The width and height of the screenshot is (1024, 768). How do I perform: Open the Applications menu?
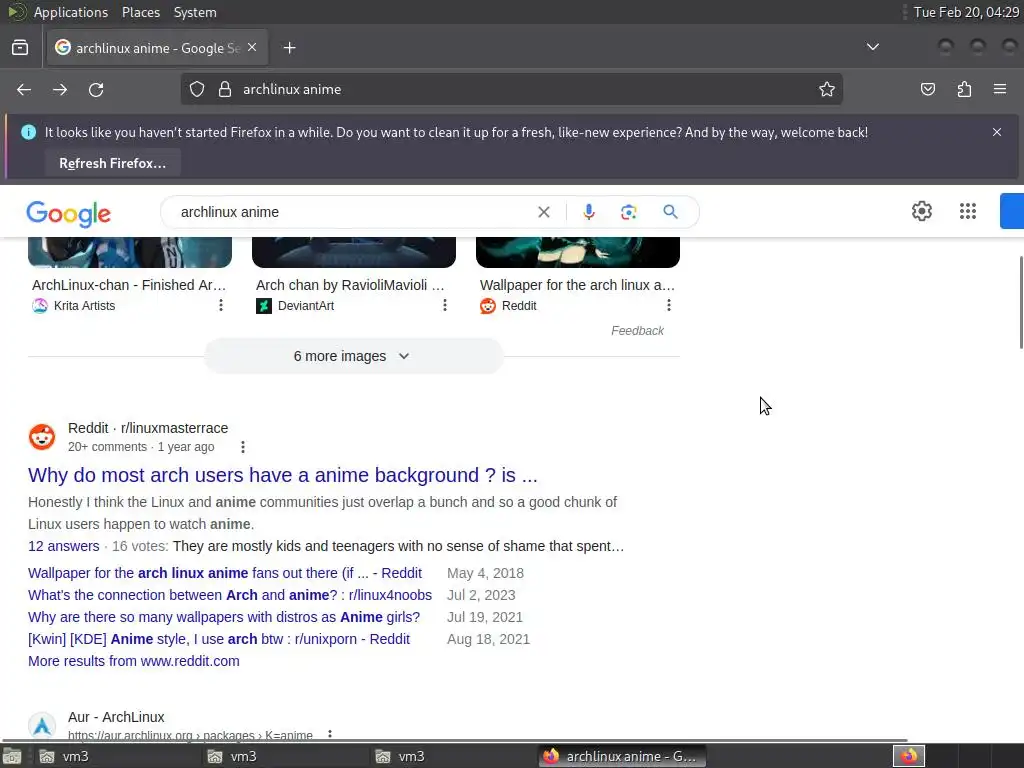(x=71, y=12)
